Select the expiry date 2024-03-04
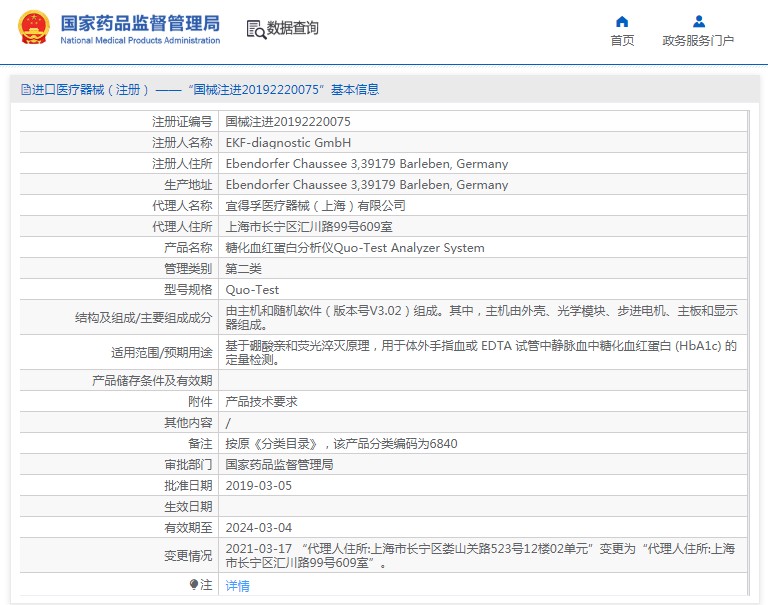The width and height of the screenshot is (768, 605). (x=258, y=527)
